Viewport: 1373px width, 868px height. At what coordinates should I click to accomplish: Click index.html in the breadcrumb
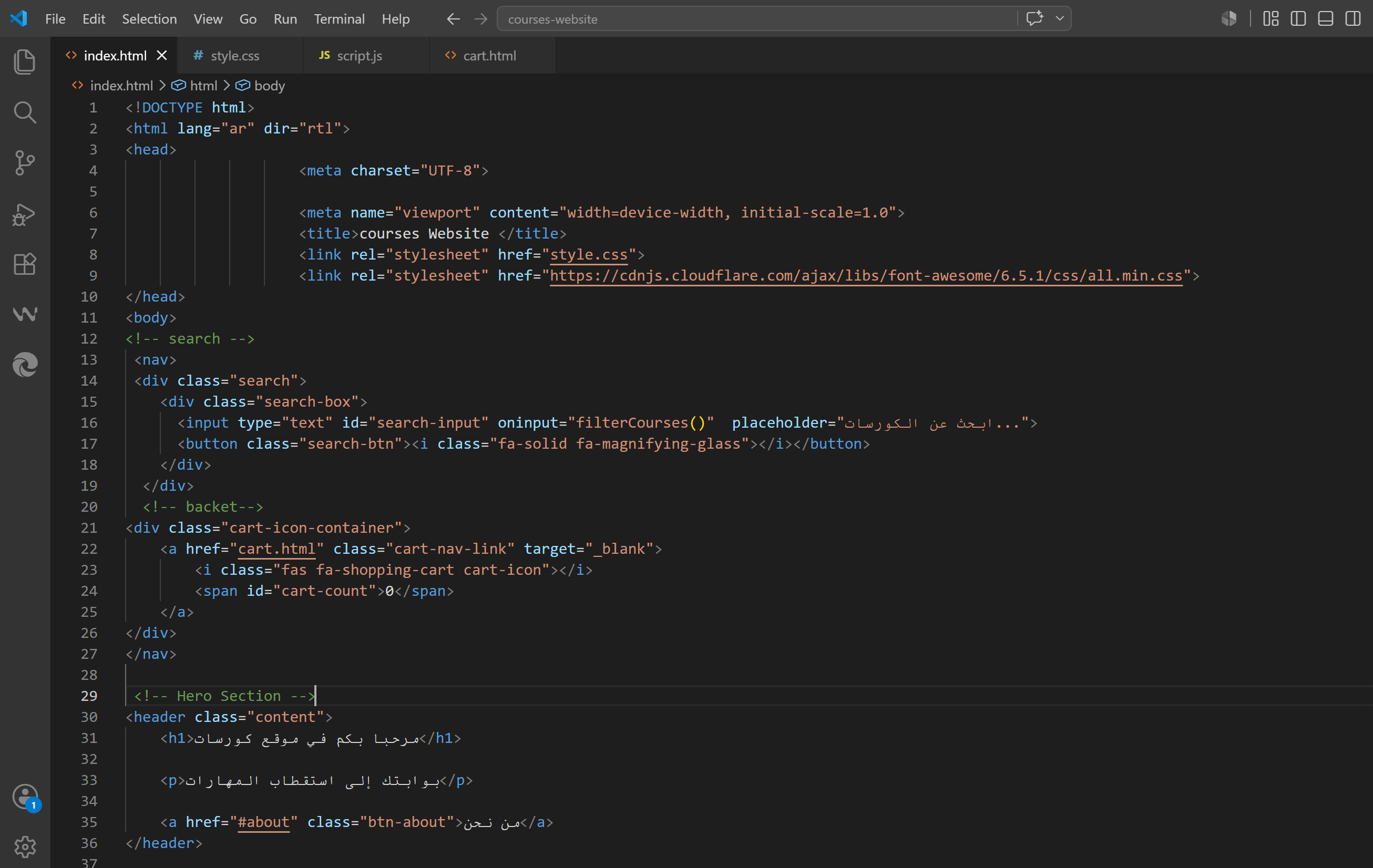coord(121,86)
